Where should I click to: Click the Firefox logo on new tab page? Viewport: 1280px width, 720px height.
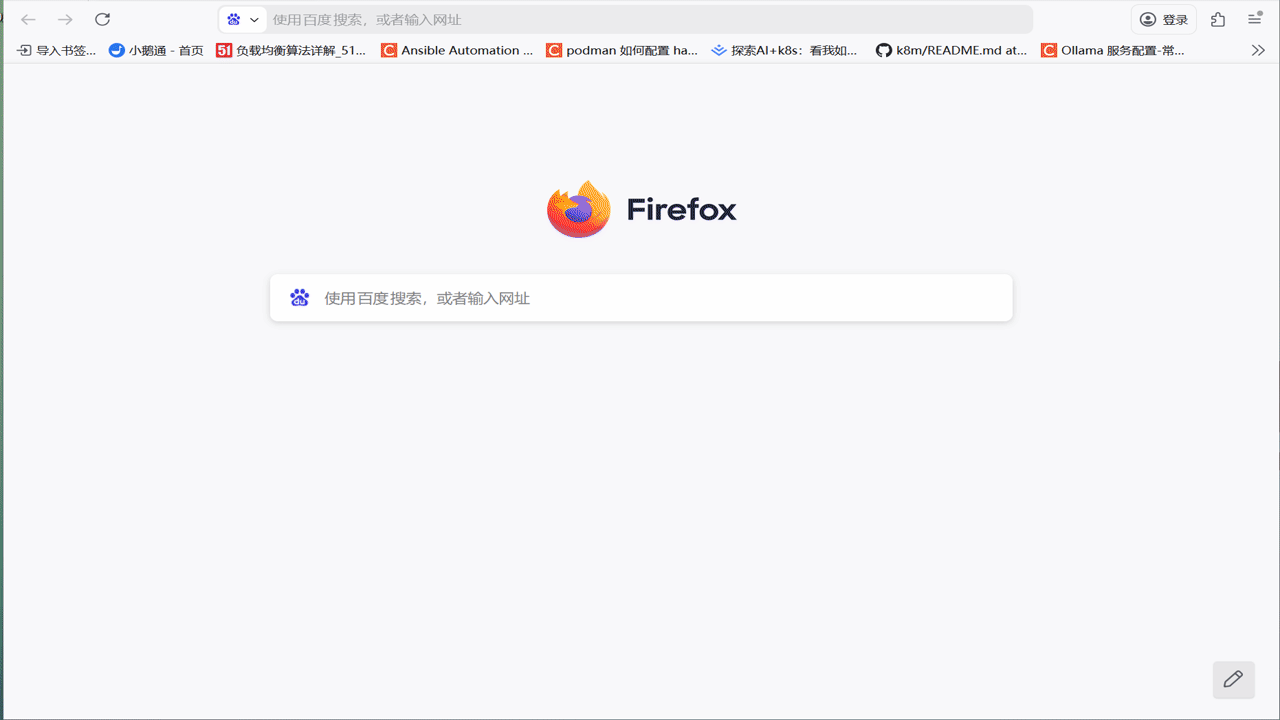[x=578, y=209]
